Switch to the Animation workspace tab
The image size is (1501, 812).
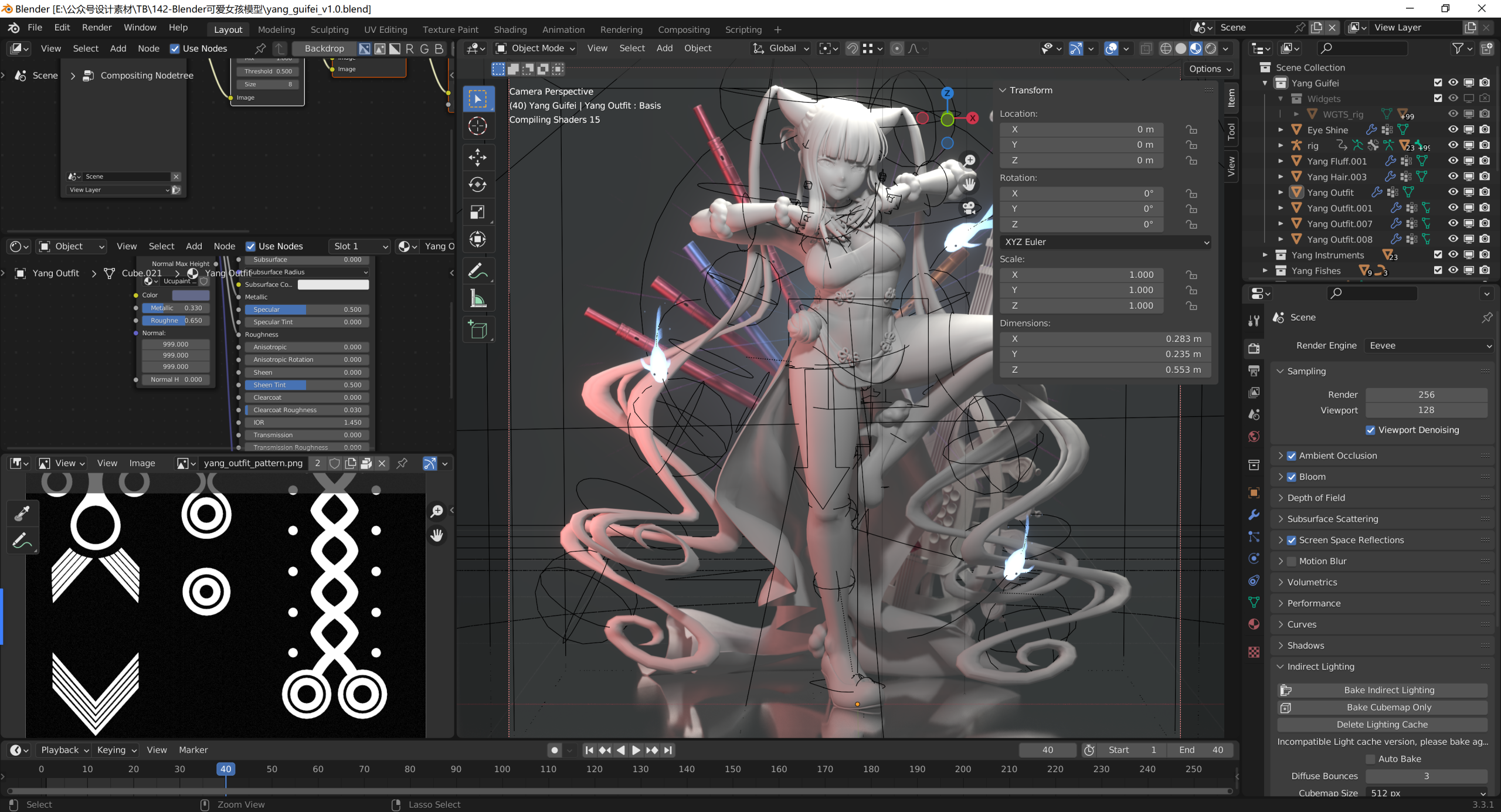563,29
